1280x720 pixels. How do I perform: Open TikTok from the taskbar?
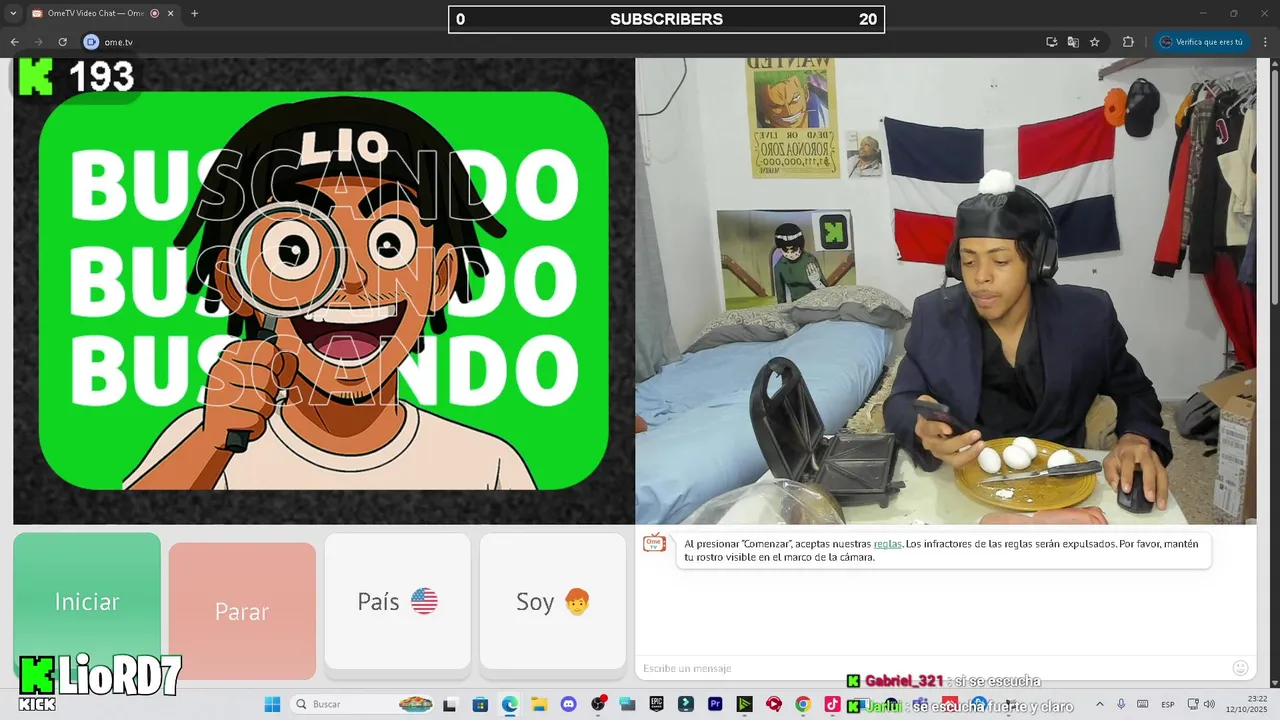coord(832,704)
